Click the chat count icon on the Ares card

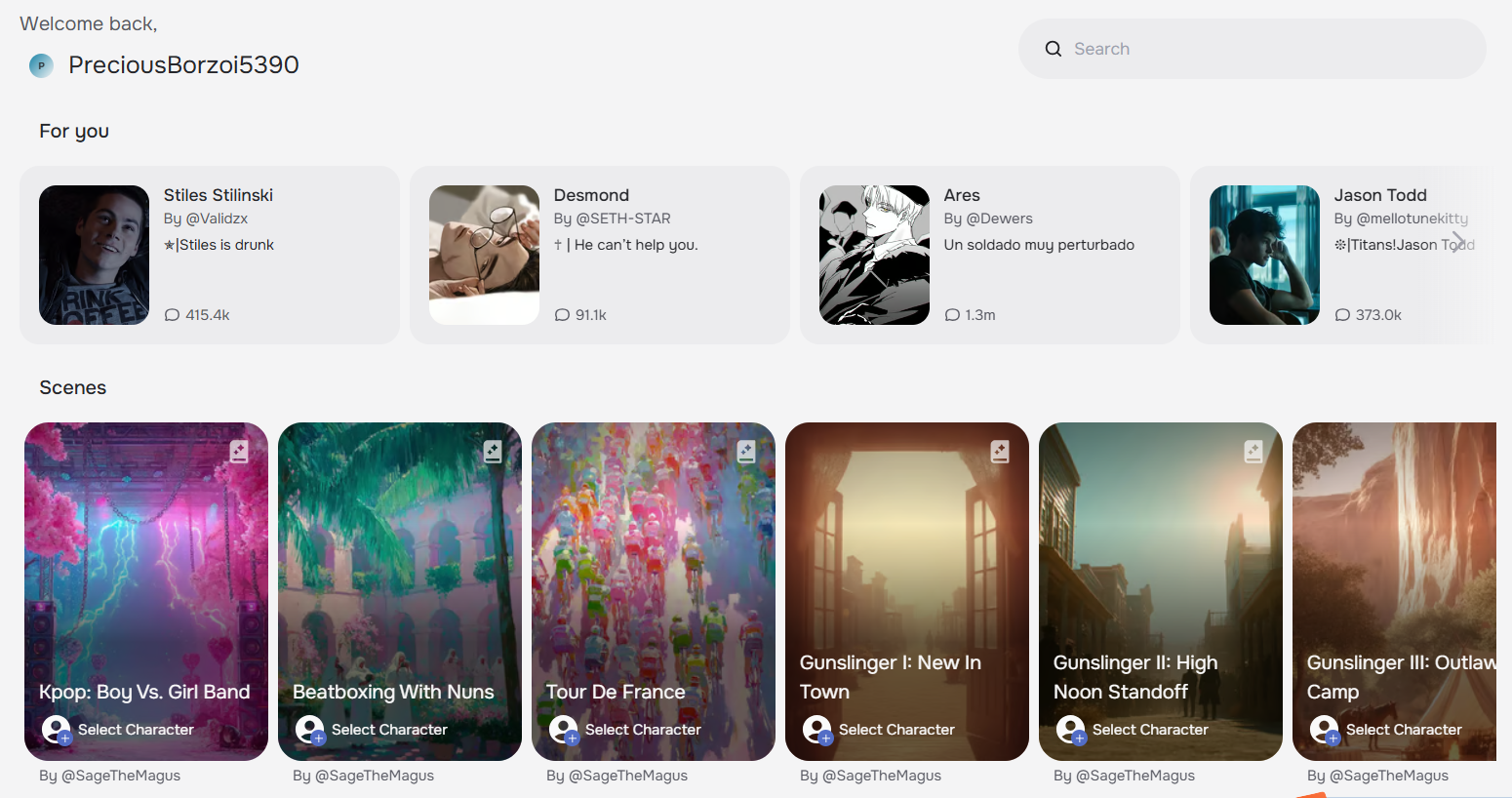(x=952, y=315)
